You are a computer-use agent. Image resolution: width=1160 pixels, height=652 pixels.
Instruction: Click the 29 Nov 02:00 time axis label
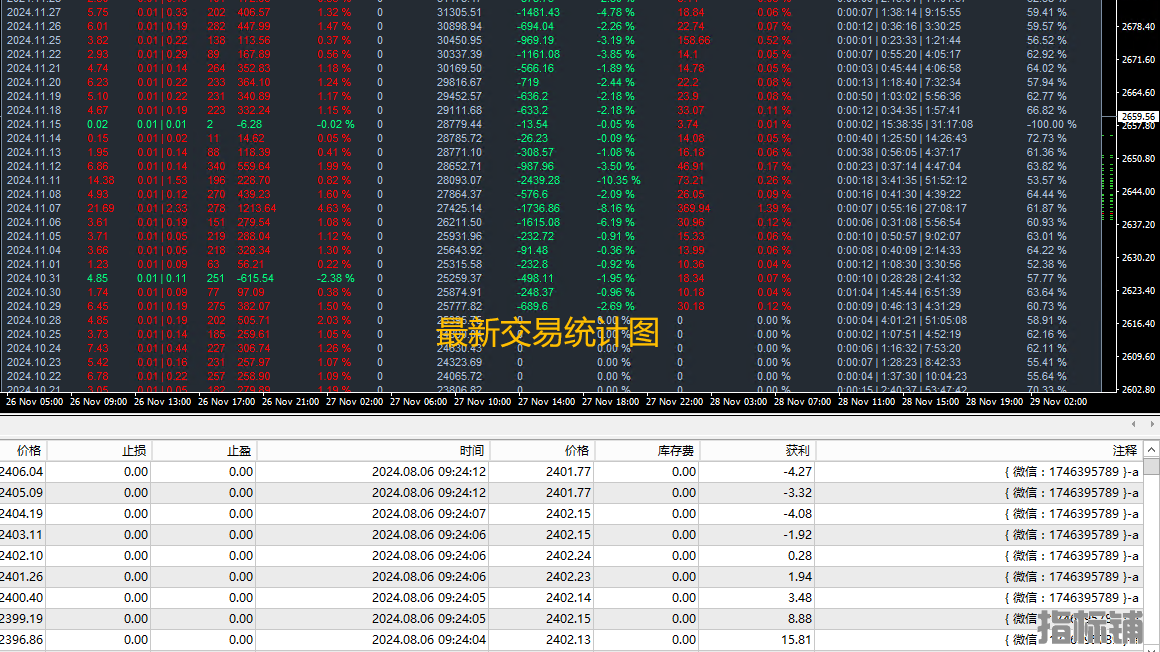(1058, 401)
